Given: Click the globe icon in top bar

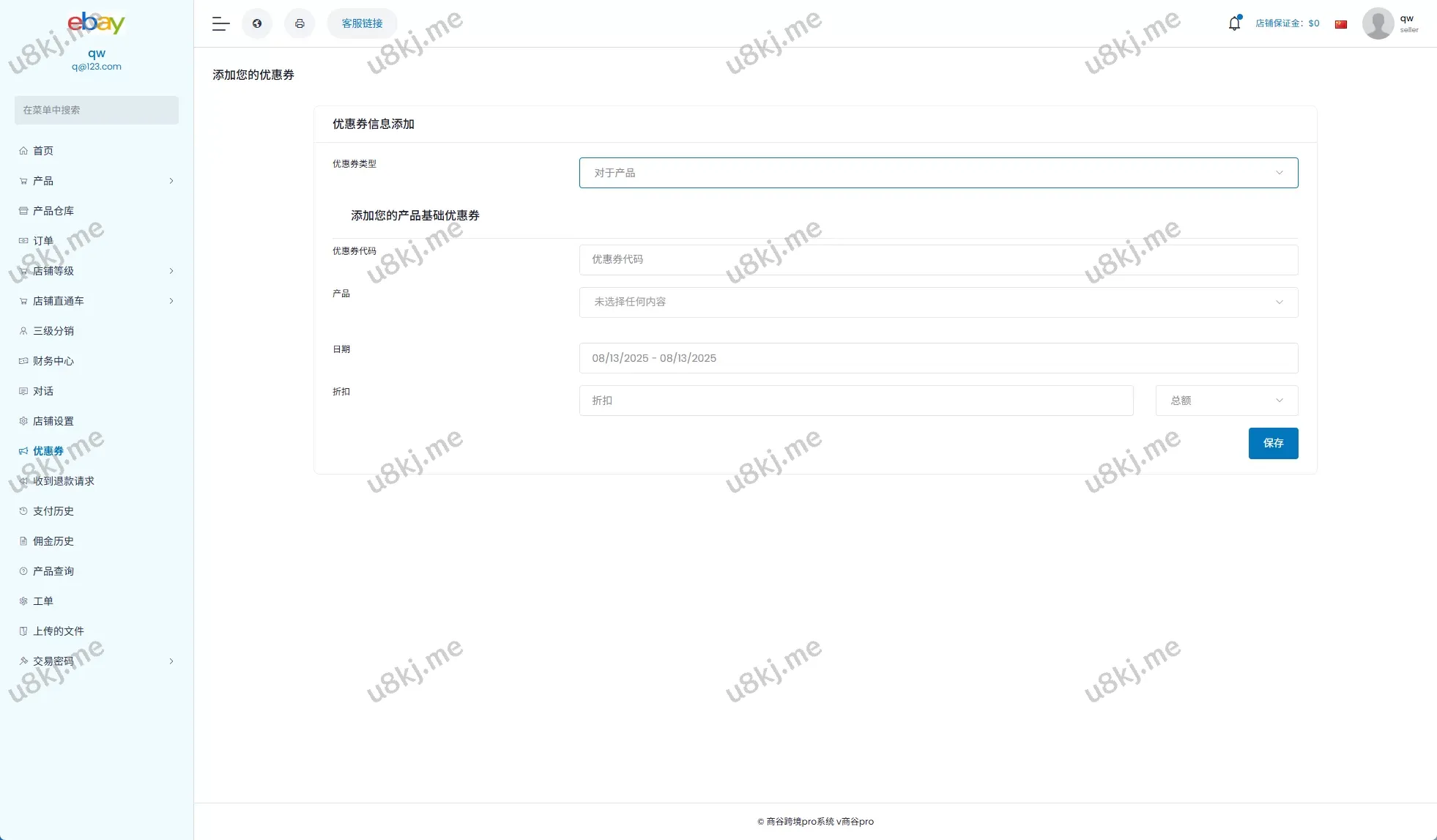Looking at the screenshot, I should tap(257, 23).
